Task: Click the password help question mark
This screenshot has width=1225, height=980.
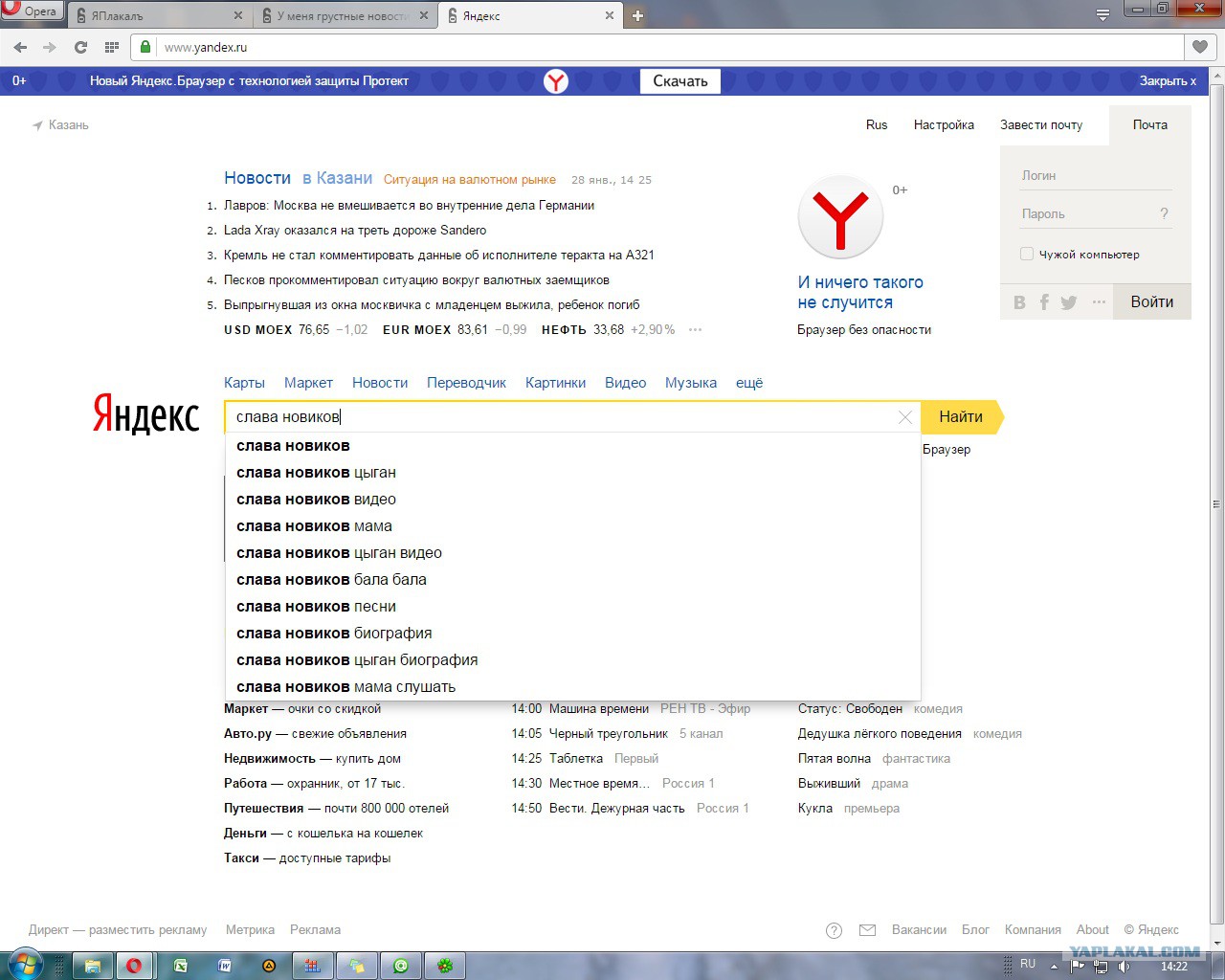Action: [1165, 213]
